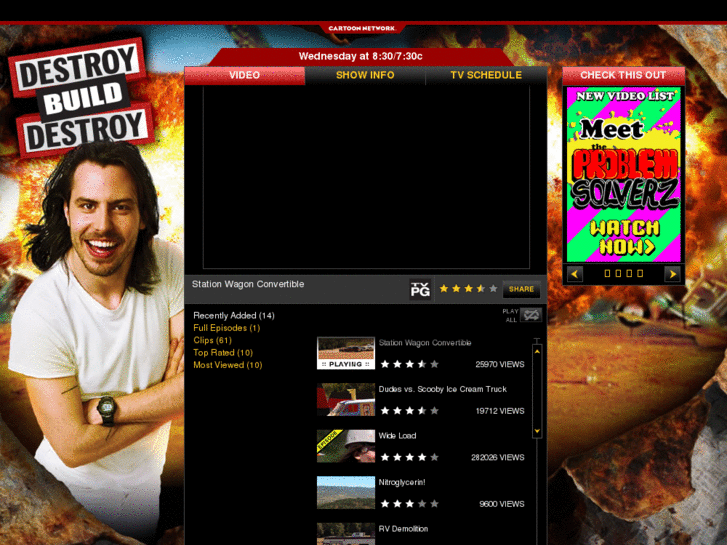Viewport: 727px width, 545px height.
Task: Click the Wednesday at 8:30/7:30c banner
Action: [x=361, y=57]
